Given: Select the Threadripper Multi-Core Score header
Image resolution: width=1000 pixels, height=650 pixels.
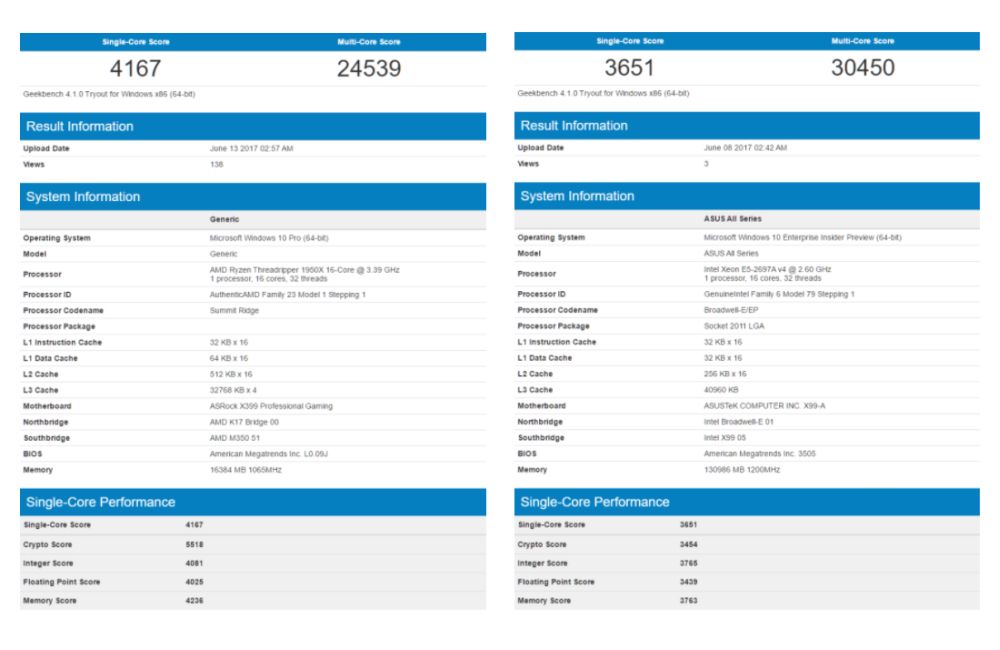Looking at the screenshot, I should [370, 41].
